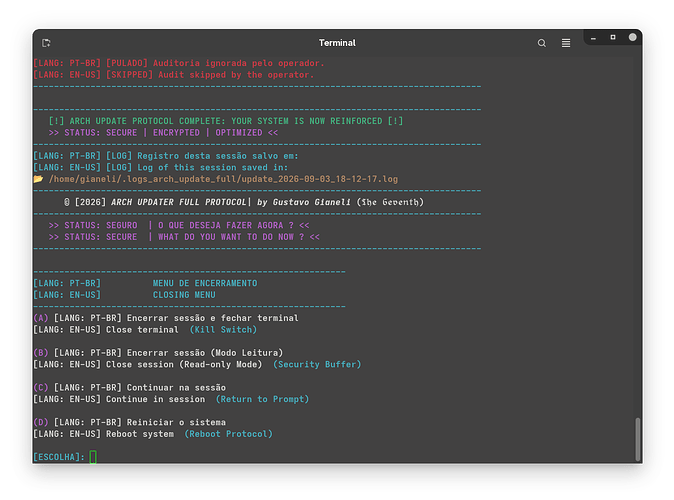Minimize the Terminal window
This screenshot has height=500, width=674.
tap(593, 38)
